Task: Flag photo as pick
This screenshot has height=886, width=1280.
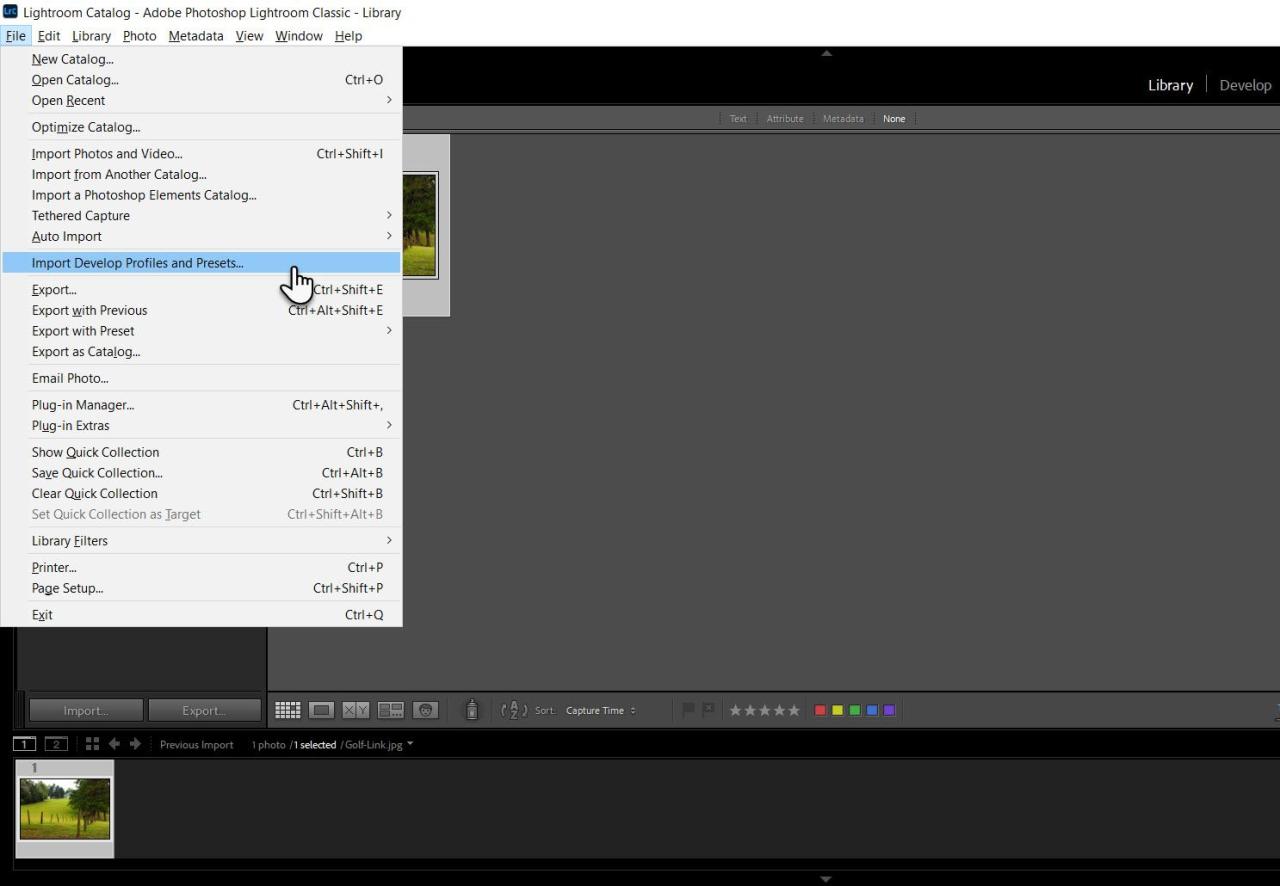Action: (x=688, y=710)
